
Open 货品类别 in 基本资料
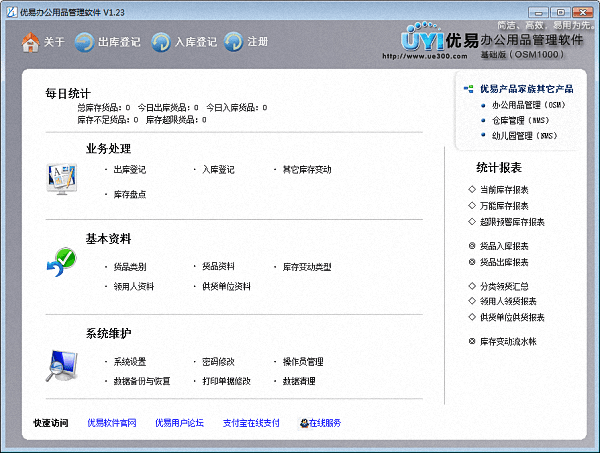[129, 267]
